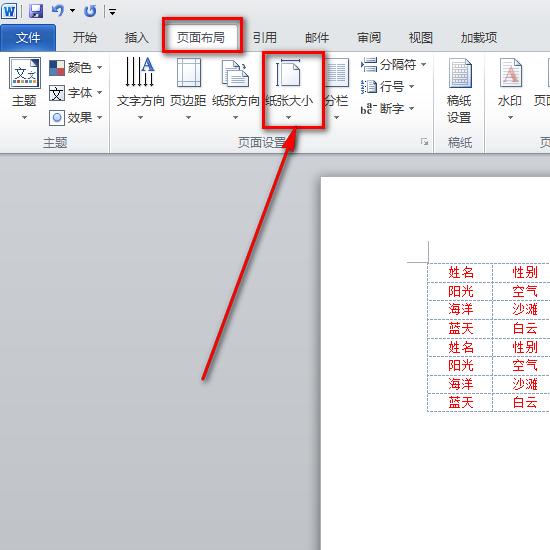
Task: Open the 文件 file menu
Action: [28, 38]
